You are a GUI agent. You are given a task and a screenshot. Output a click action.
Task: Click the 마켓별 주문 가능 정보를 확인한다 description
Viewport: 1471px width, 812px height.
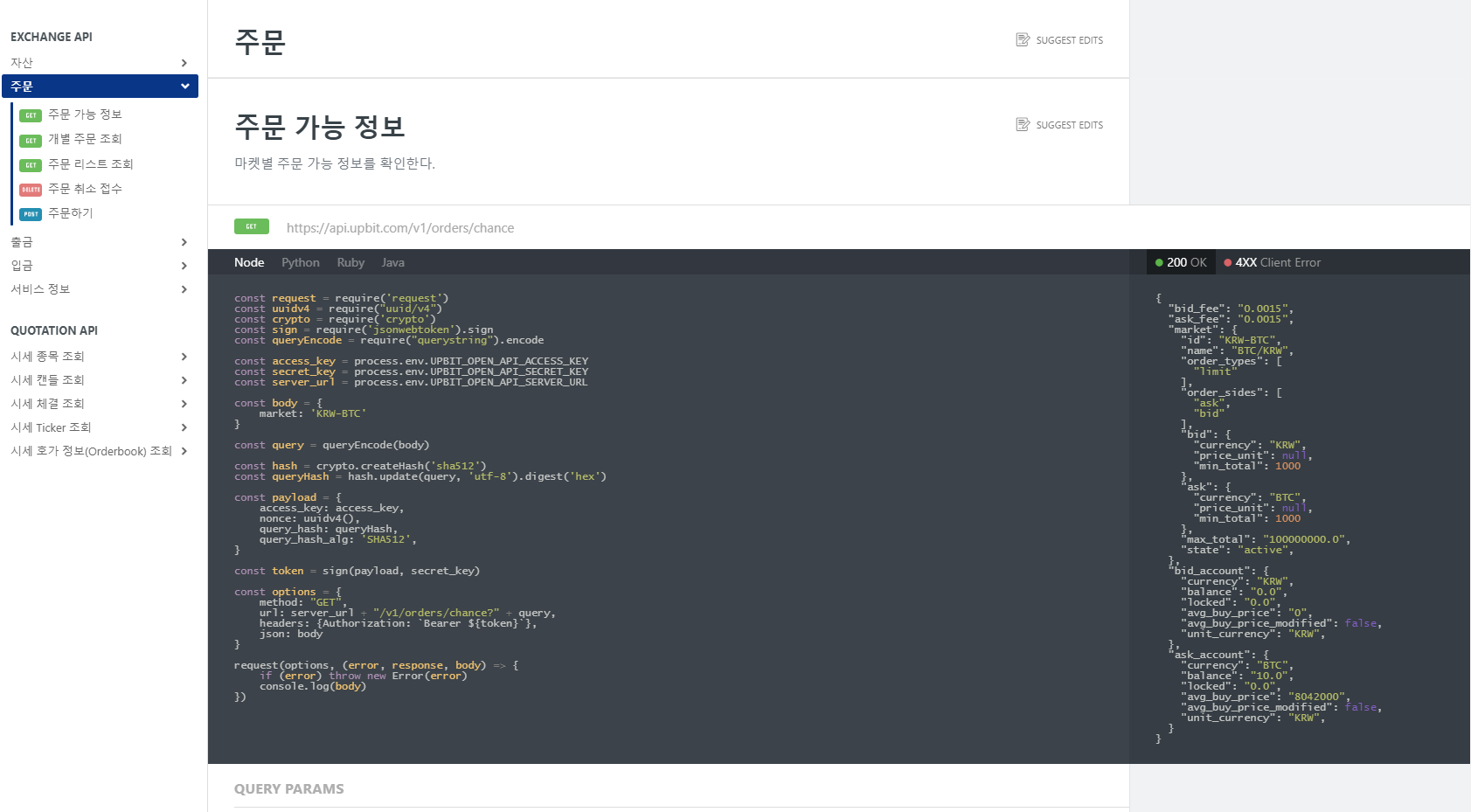(335, 163)
